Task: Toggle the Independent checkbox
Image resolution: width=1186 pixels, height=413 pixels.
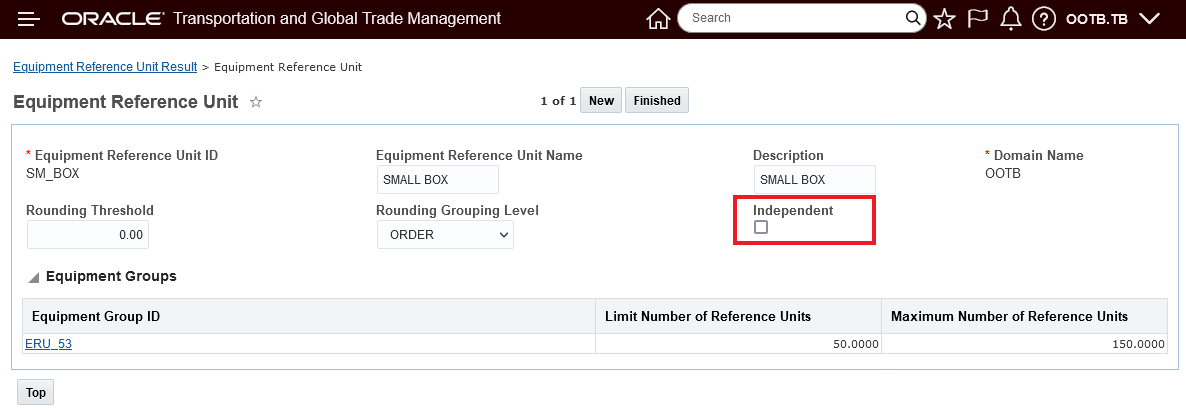Action: click(761, 227)
